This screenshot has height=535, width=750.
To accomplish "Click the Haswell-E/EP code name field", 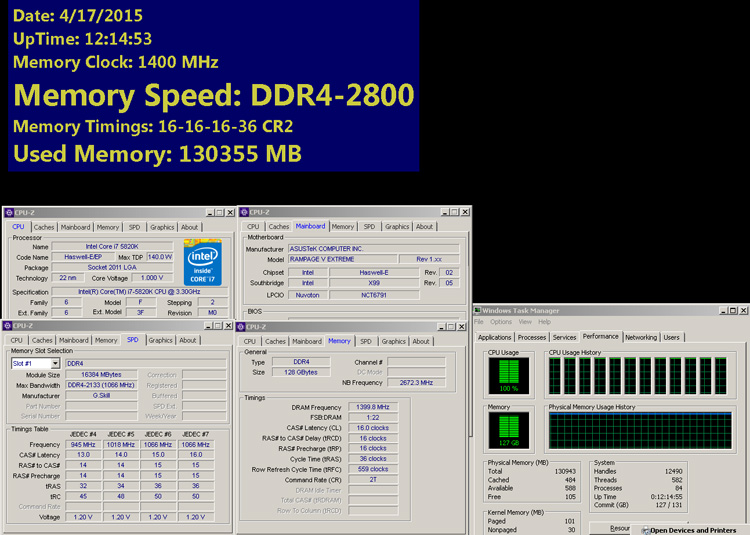I will pos(83,257).
